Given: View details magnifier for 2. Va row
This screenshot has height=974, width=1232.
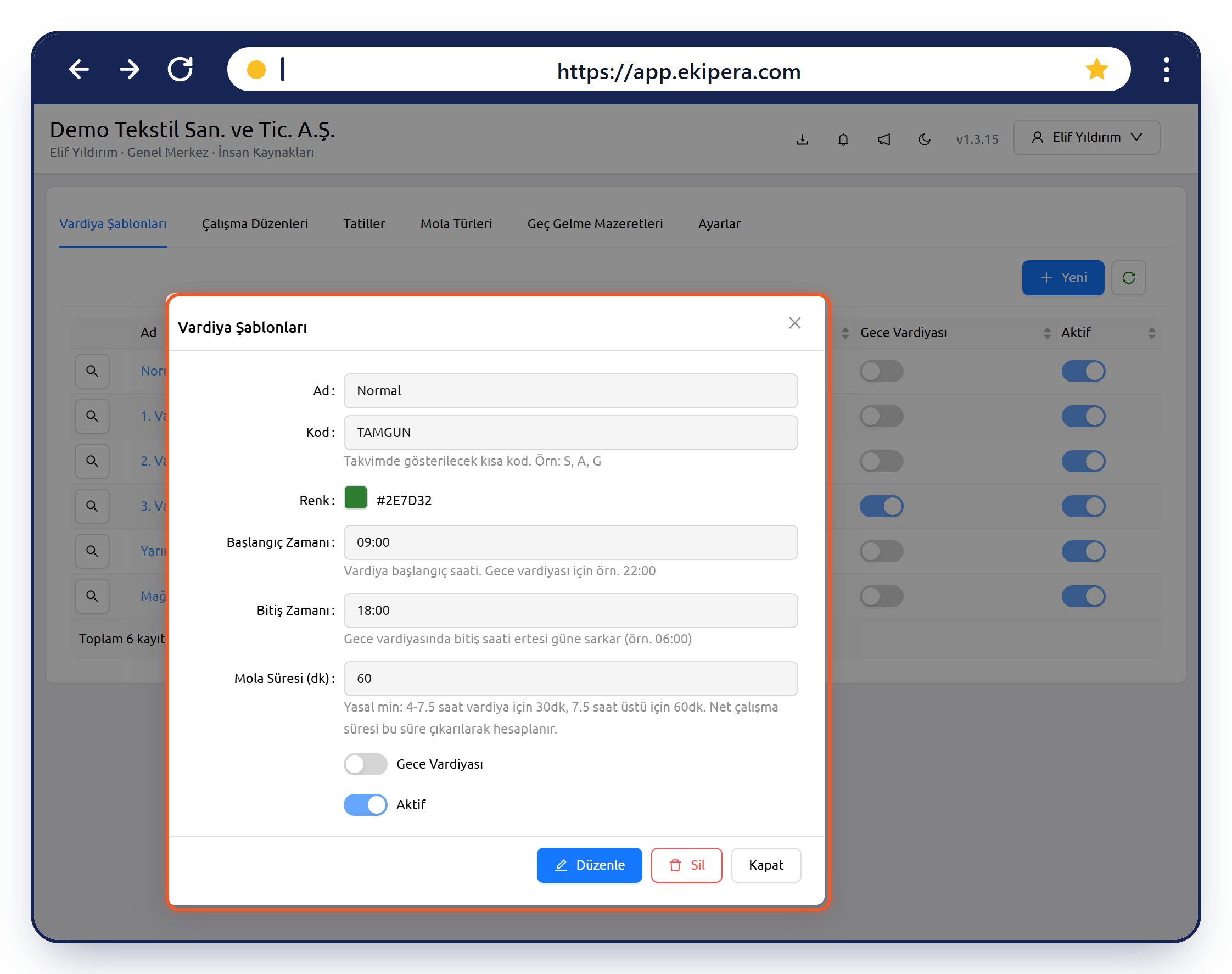Looking at the screenshot, I should click(x=92, y=461).
